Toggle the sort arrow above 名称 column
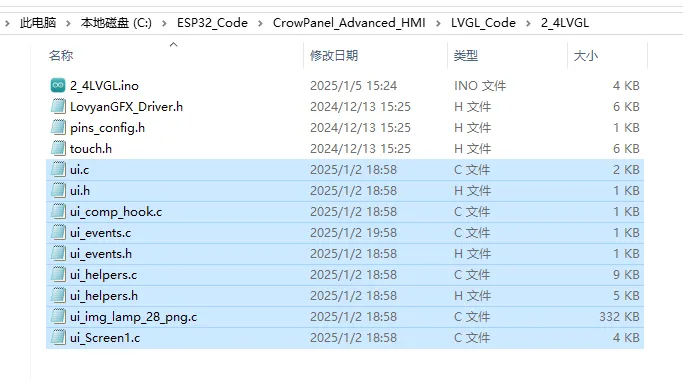 173,44
